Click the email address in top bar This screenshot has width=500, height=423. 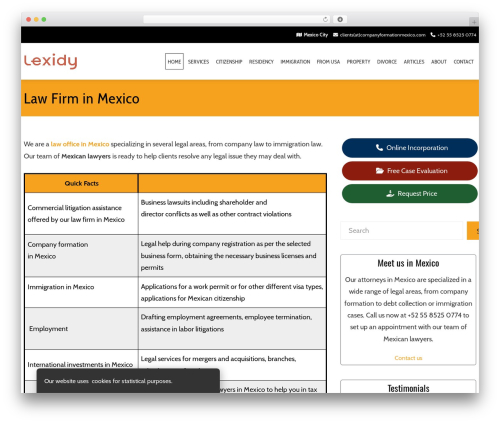point(383,35)
